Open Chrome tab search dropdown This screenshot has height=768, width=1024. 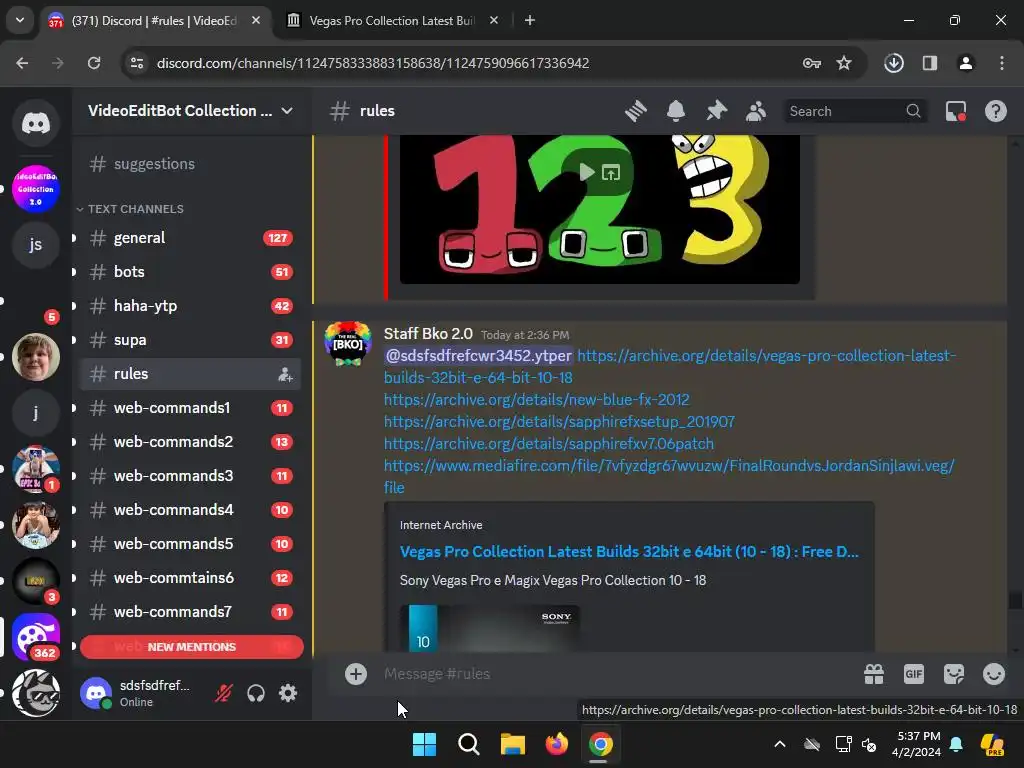coord(20,20)
